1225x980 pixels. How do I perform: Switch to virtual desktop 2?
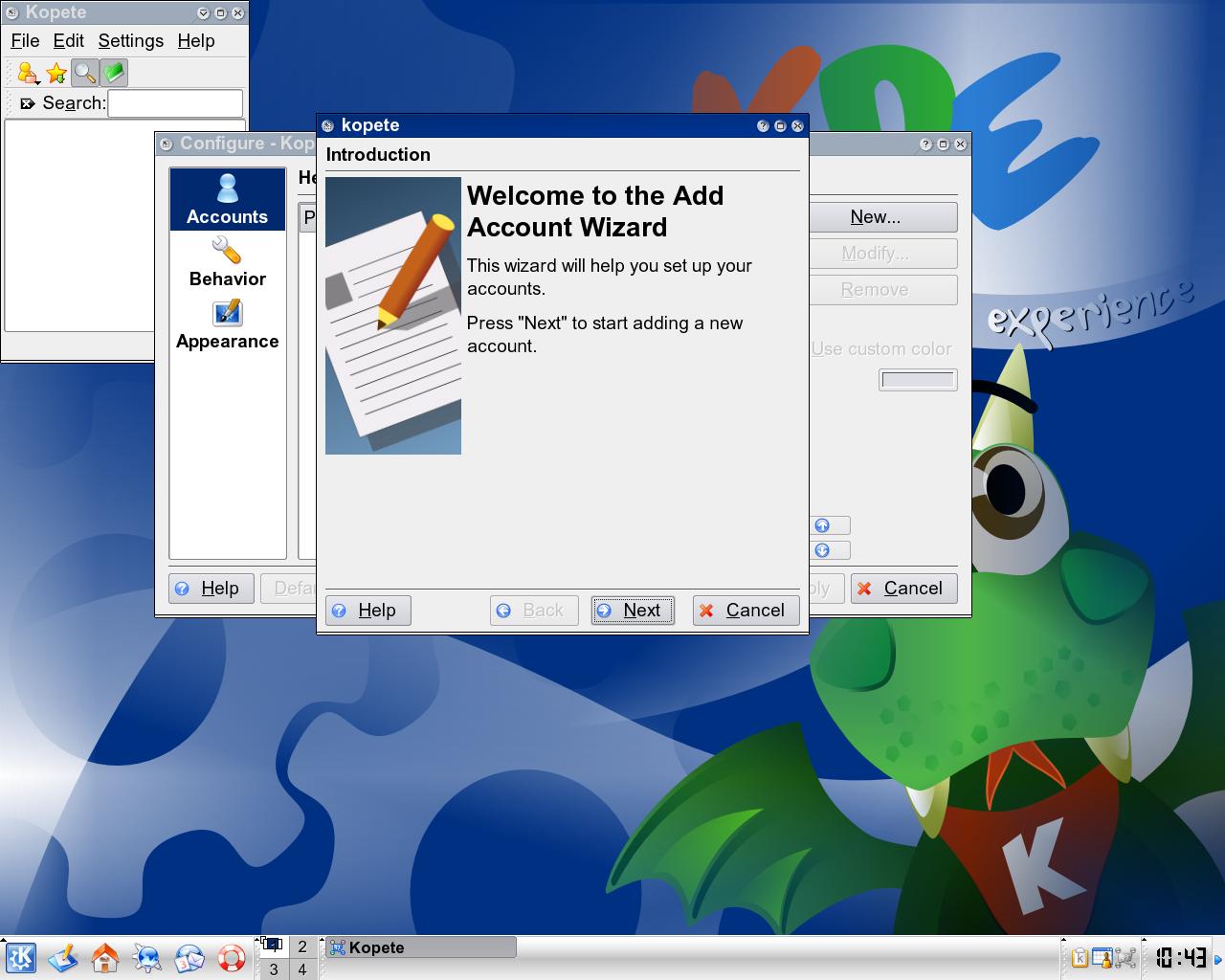point(302,947)
